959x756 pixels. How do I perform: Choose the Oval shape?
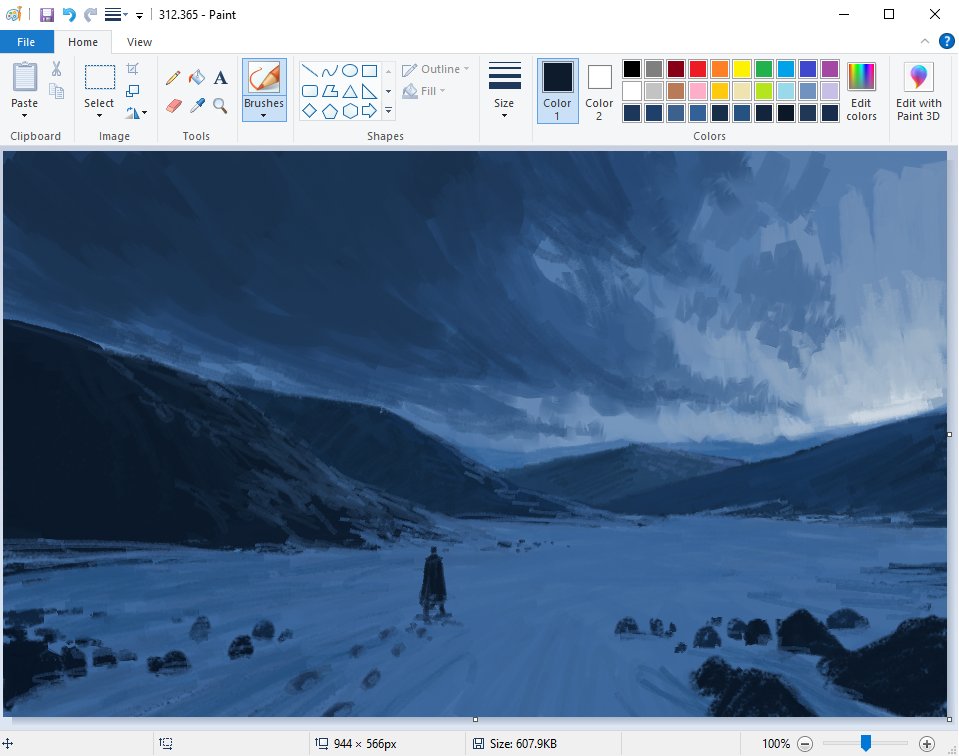[x=350, y=70]
